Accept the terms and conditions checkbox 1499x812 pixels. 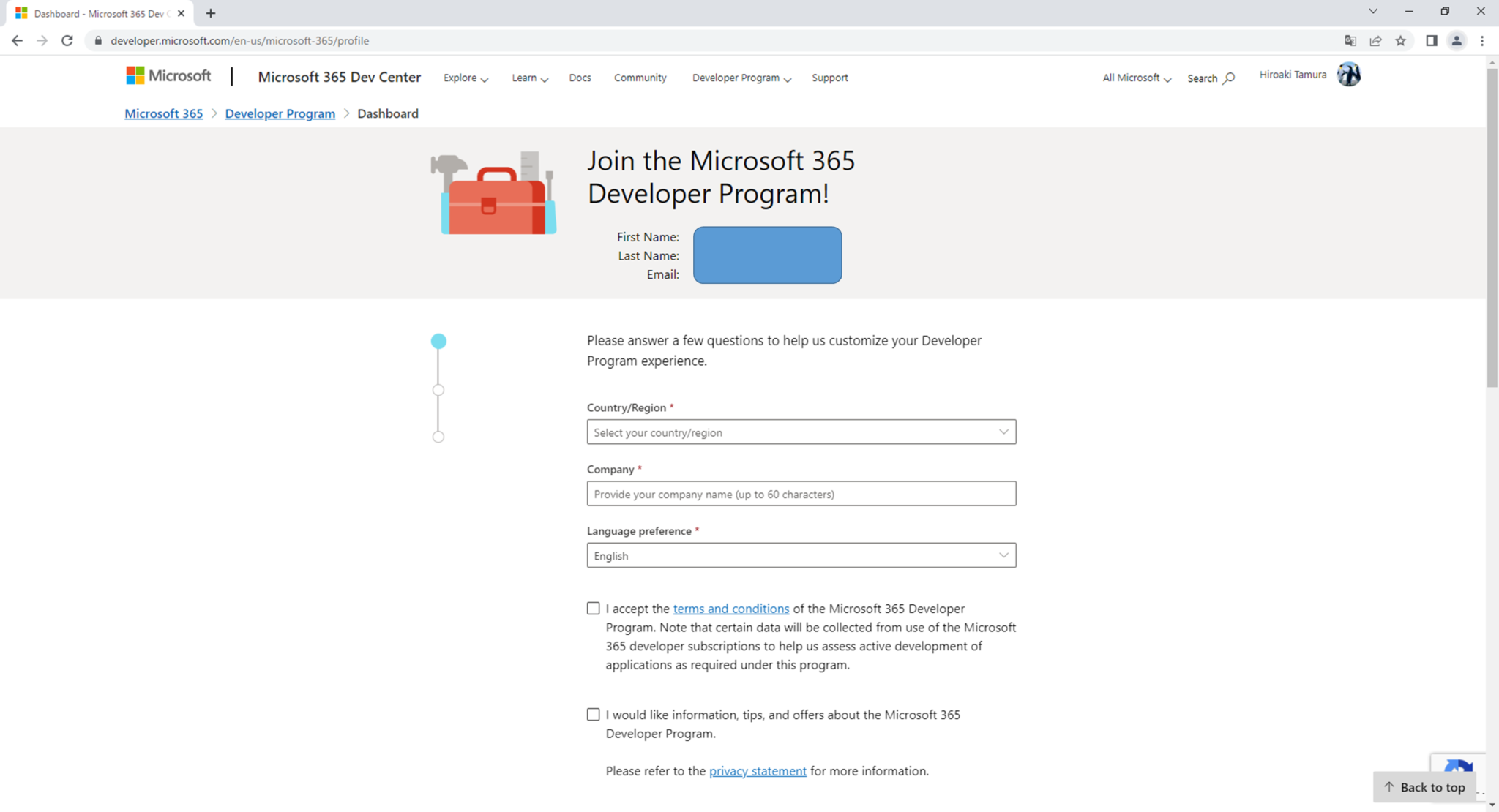point(592,608)
